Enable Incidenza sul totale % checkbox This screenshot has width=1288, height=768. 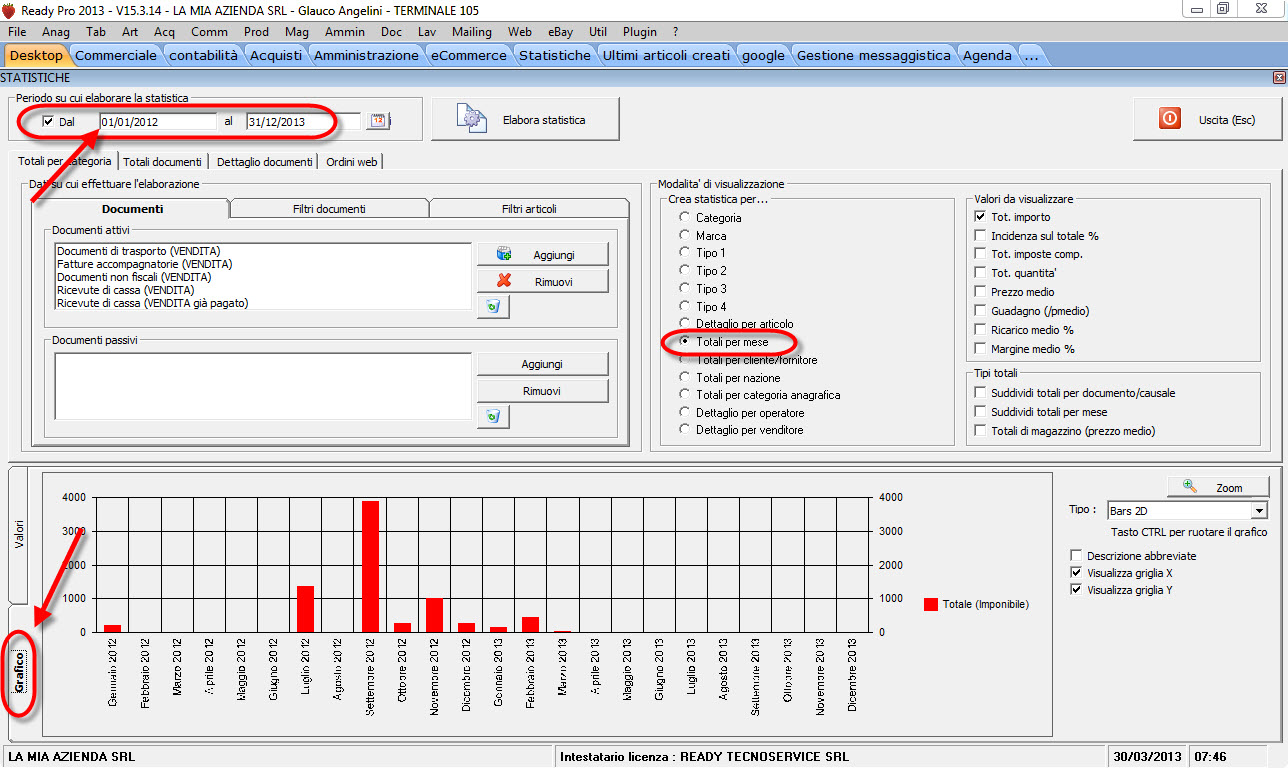[x=982, y=236]
